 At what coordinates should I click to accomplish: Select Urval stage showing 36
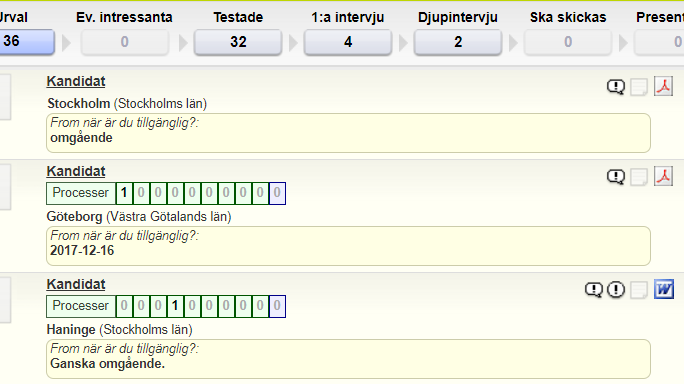pos(26,41)
